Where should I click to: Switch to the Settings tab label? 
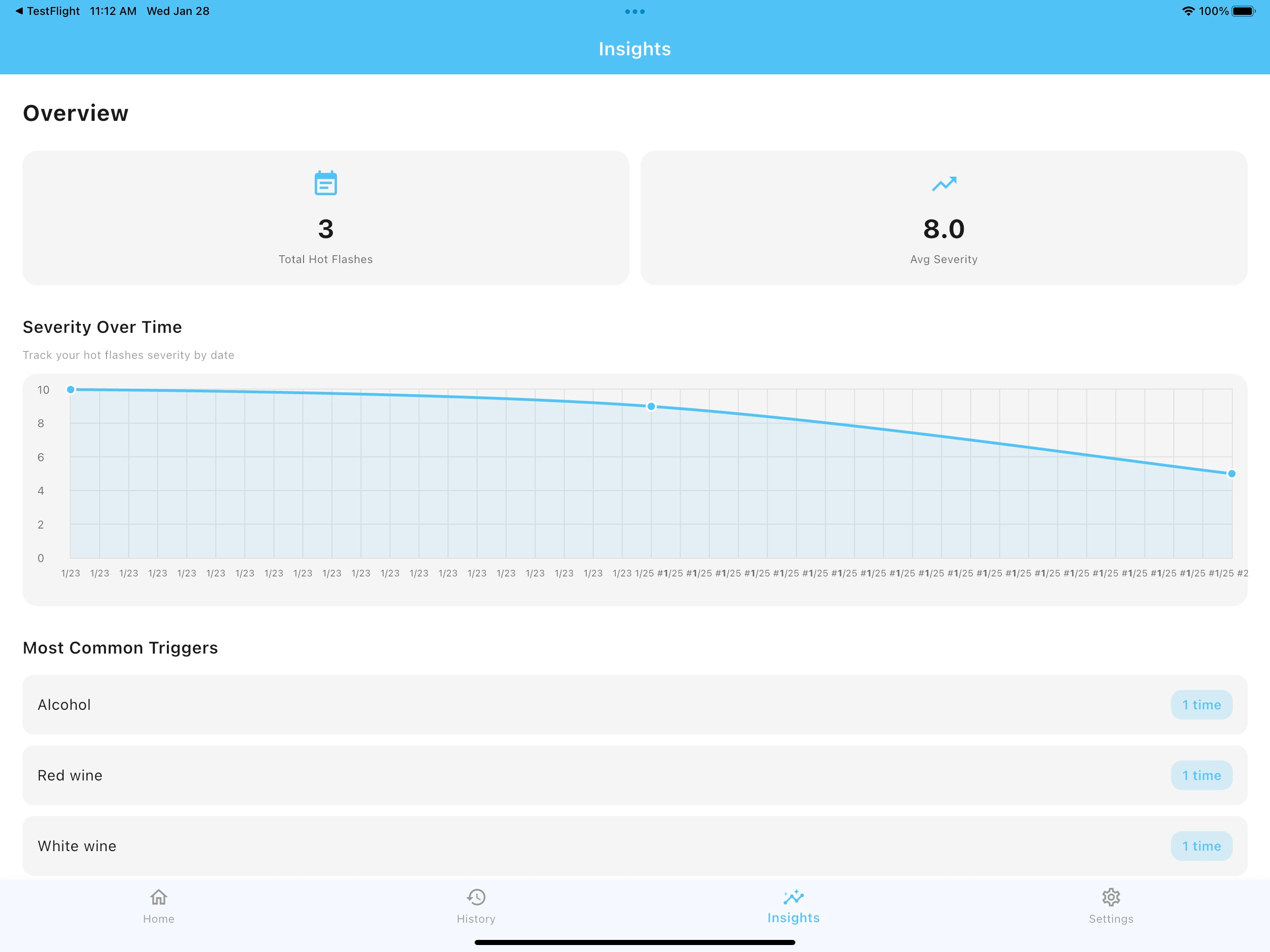pyautogui.click(x=1111, y=919)
